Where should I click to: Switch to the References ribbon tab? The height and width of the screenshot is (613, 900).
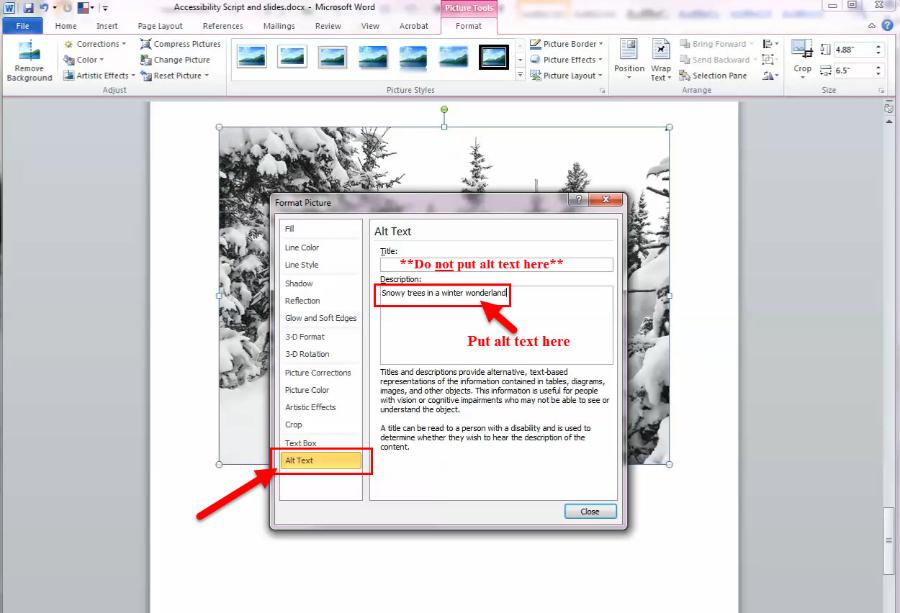tap(222, 26)
